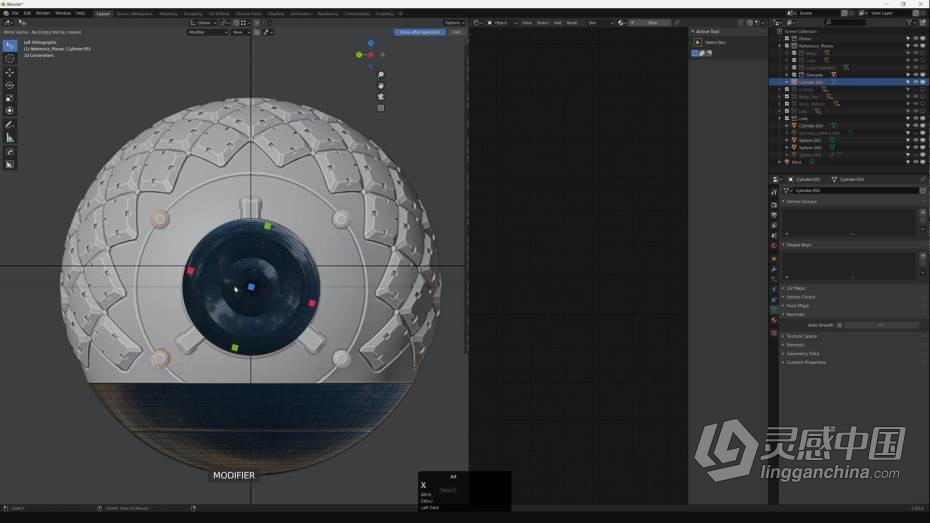Expand the Texture Space panel
930x523 pixels.
pos(801,336)
